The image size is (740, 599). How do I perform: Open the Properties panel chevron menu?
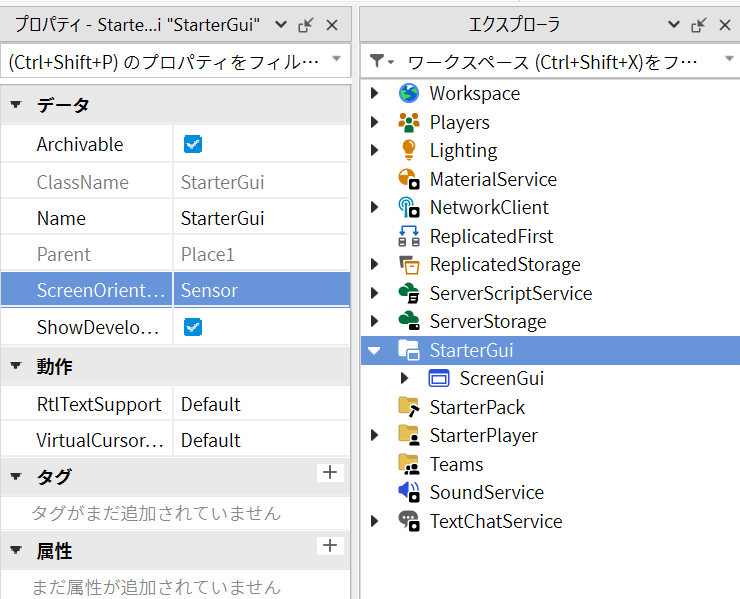tap(281, 25)
